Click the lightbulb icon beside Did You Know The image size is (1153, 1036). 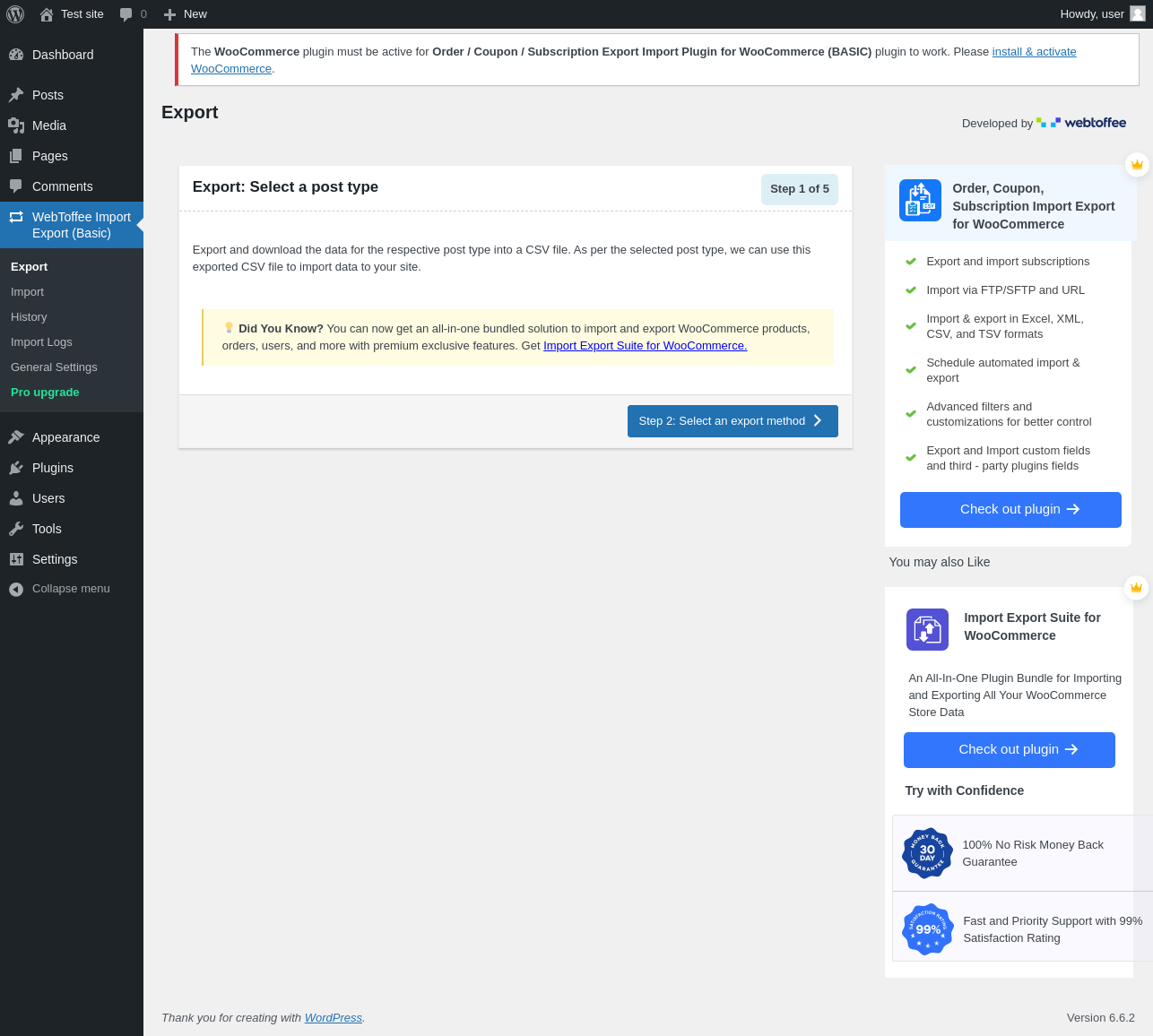(x=229, y=327)
